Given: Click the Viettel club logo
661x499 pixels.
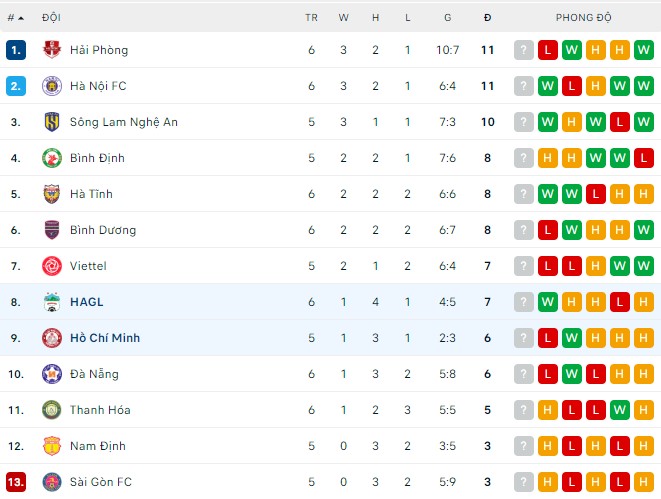Looking at the screenshot, I should [52, 266].
